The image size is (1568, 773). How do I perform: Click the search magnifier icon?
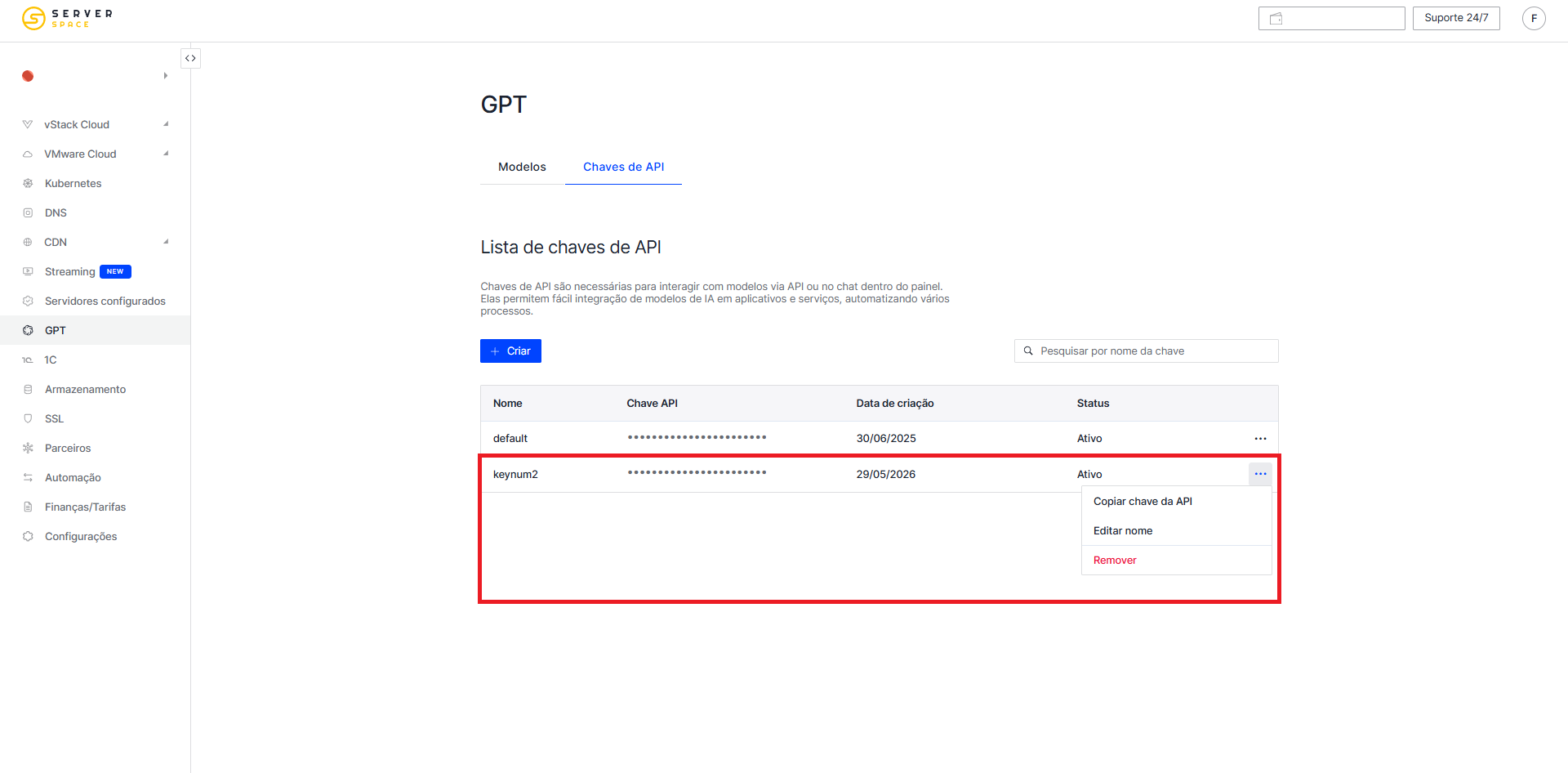(1028, 351)
